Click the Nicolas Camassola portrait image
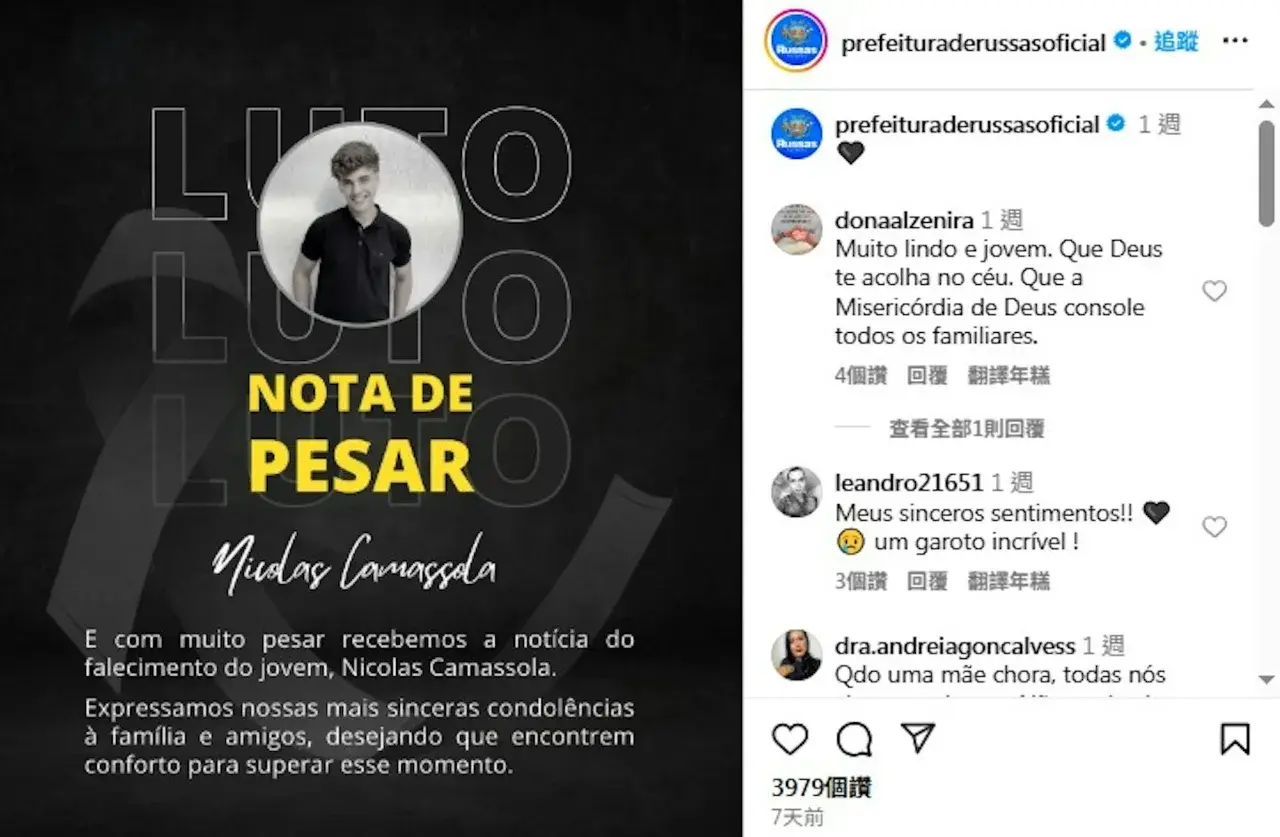The width and height of the screenshot is (1280, 837). pos(360,224)
